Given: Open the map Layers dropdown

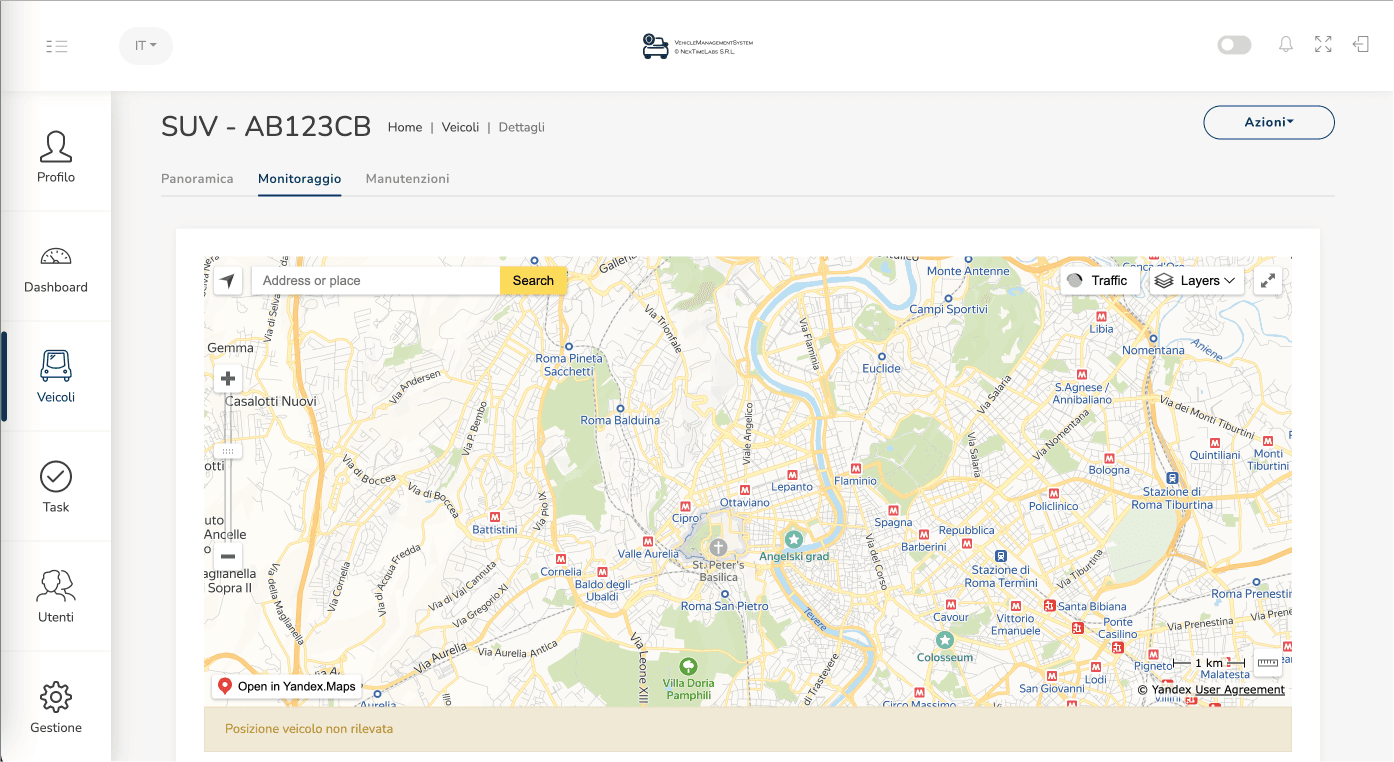Looking at the screenshot, I should click(1196, 281).
